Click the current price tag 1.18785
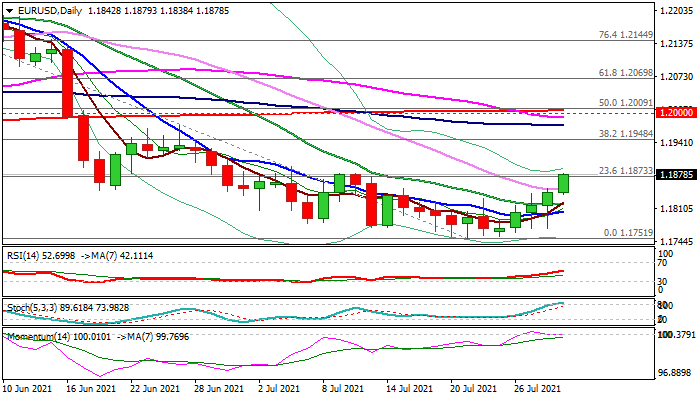The height and width of the screenshot is (400, 700). 675,175
